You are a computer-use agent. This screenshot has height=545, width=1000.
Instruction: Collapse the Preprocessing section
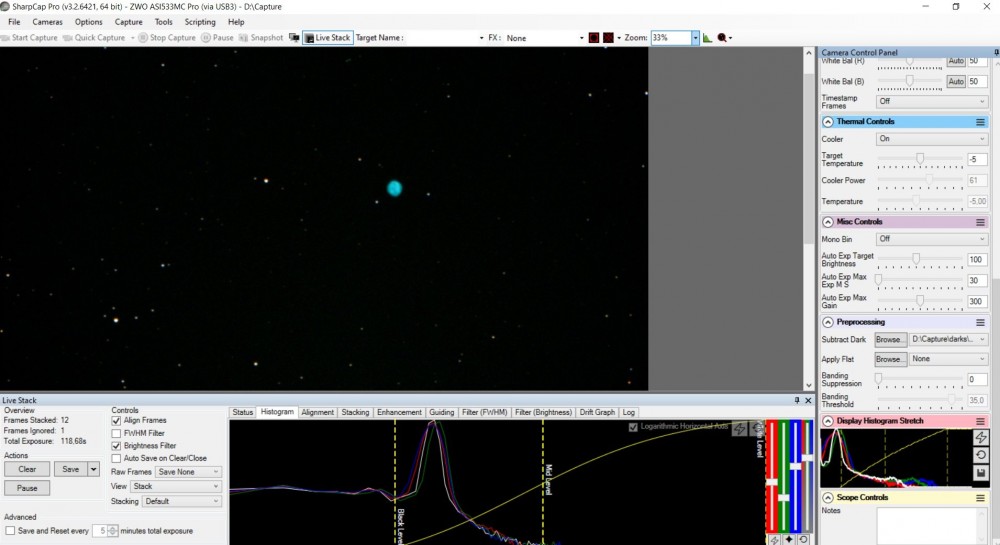pos(828,322)
